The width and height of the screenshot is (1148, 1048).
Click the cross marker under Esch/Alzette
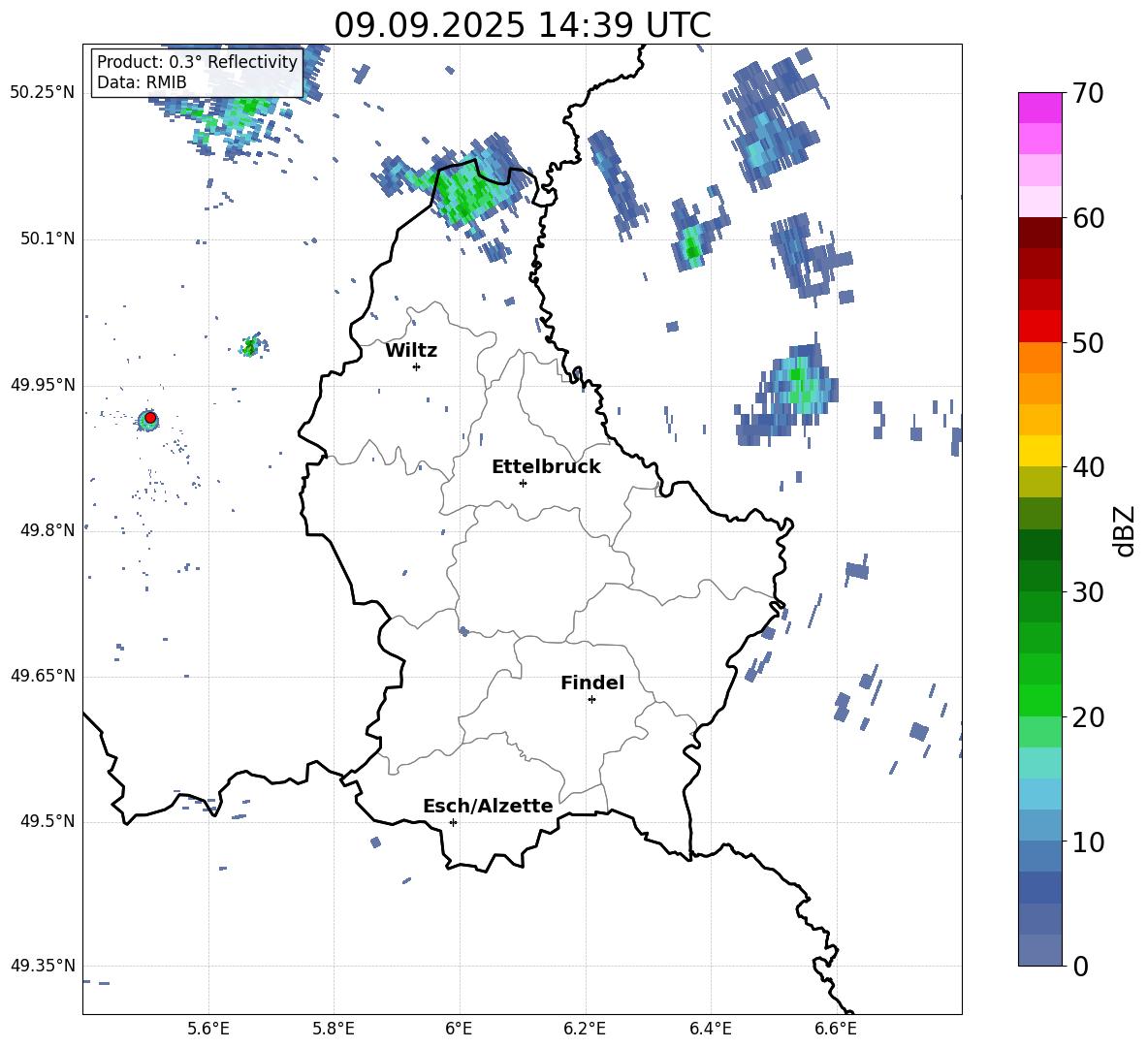[x=453, y=822]
